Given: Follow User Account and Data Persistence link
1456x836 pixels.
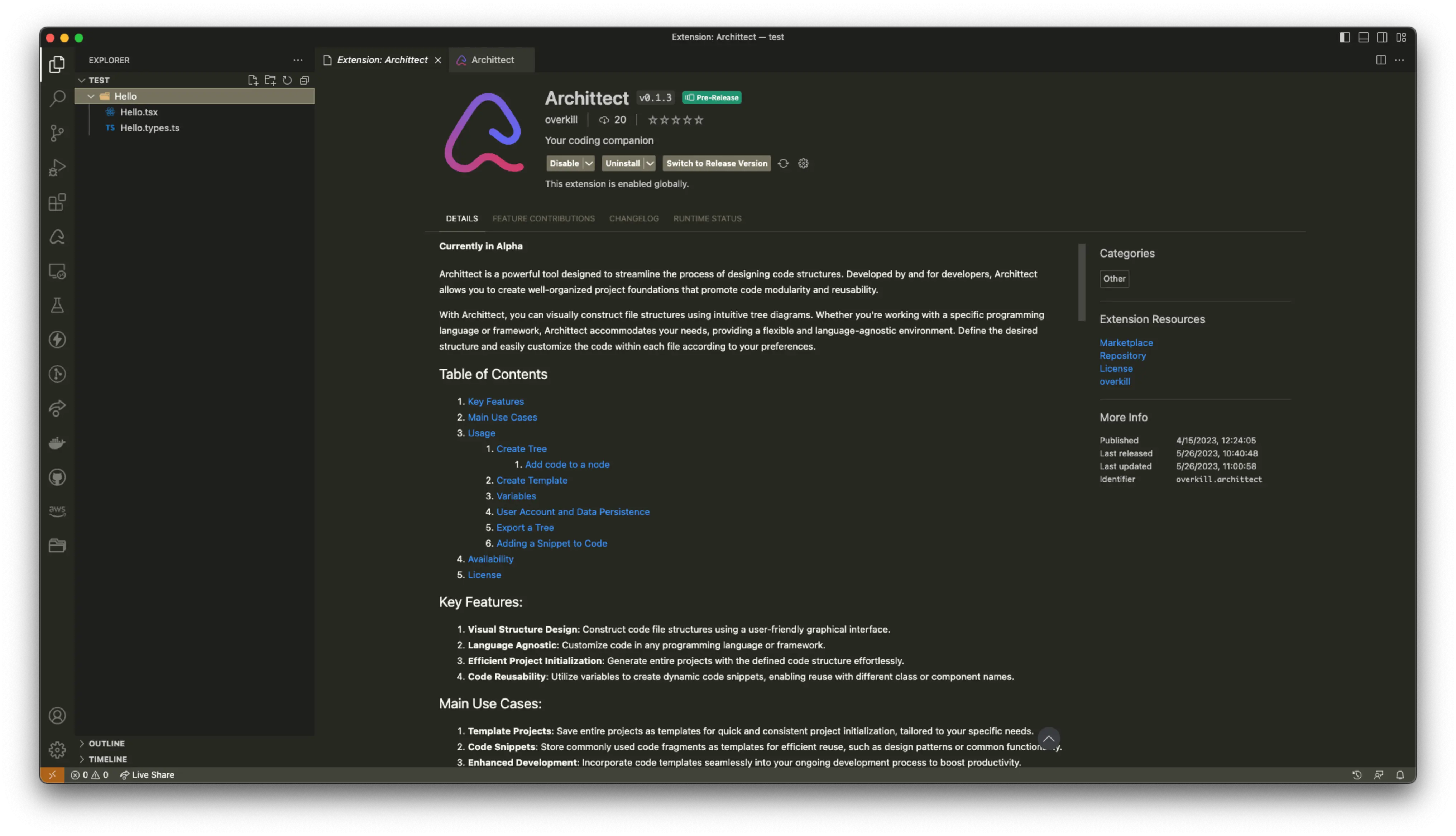Looking at the screenshot, I should (x=573, y=511).
